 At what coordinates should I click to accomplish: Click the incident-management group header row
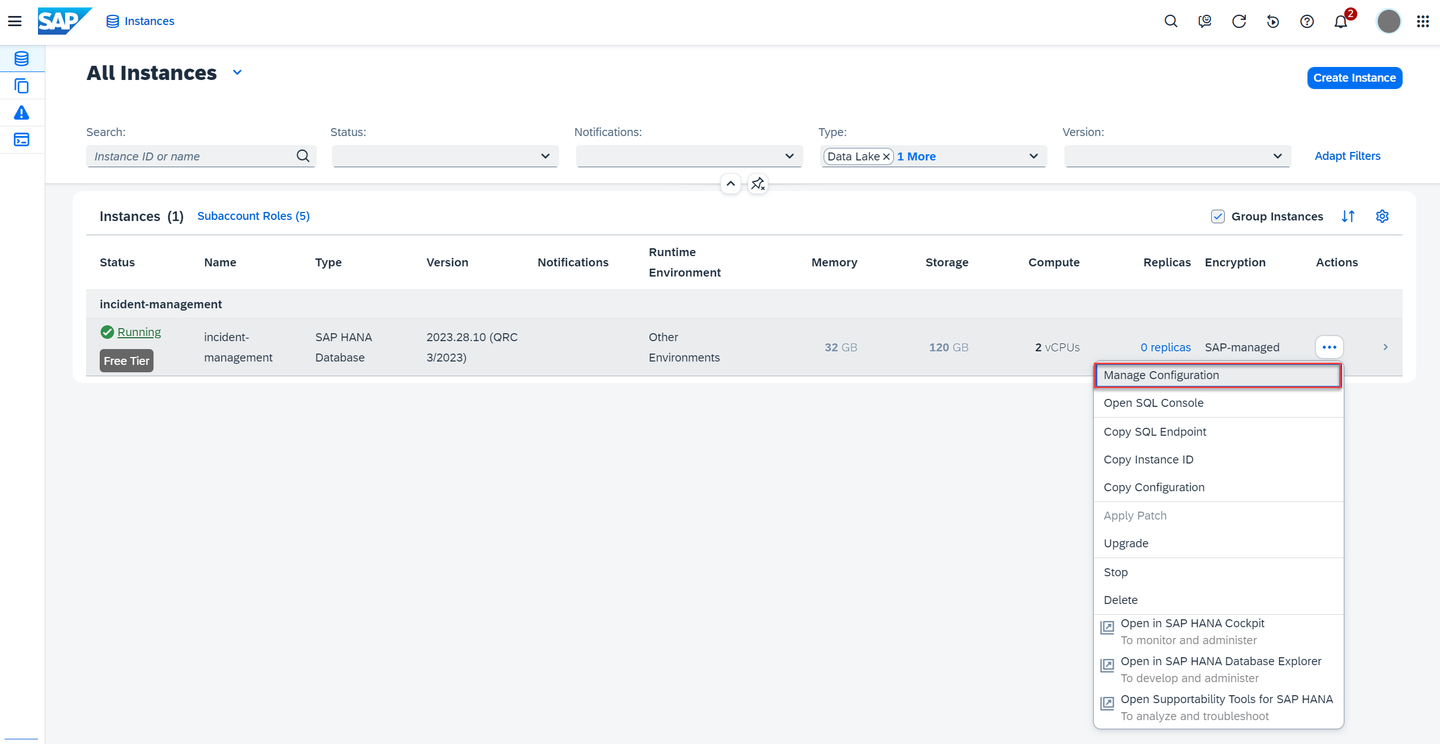[744, 304]
